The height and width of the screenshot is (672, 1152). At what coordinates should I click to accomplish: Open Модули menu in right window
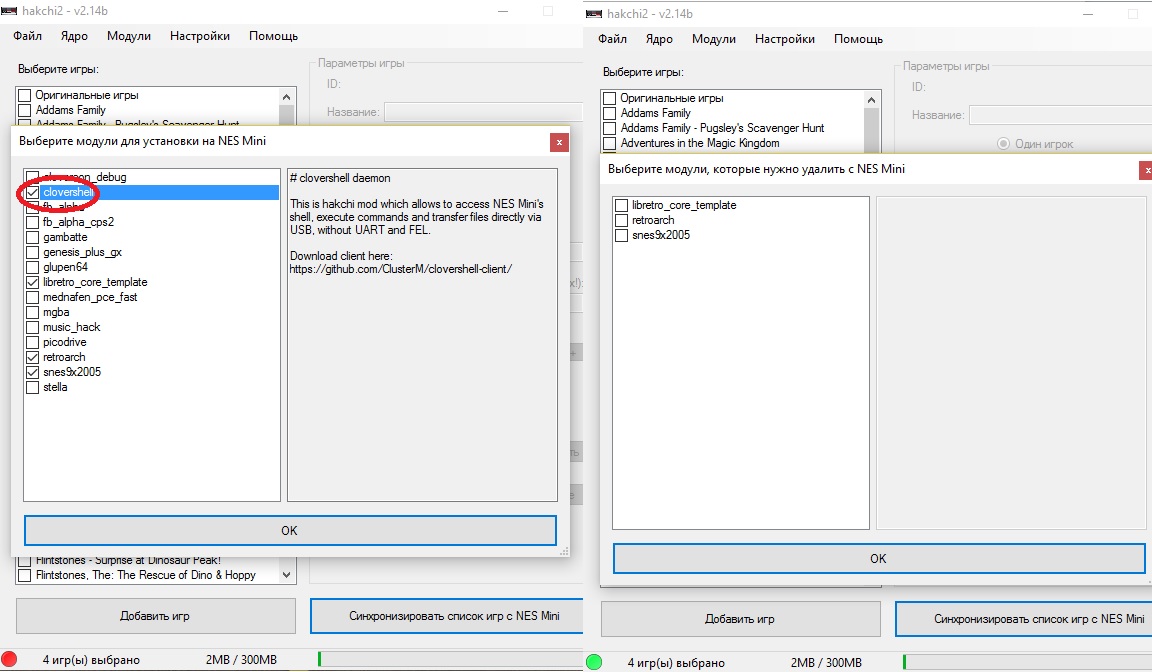point(713,39)
